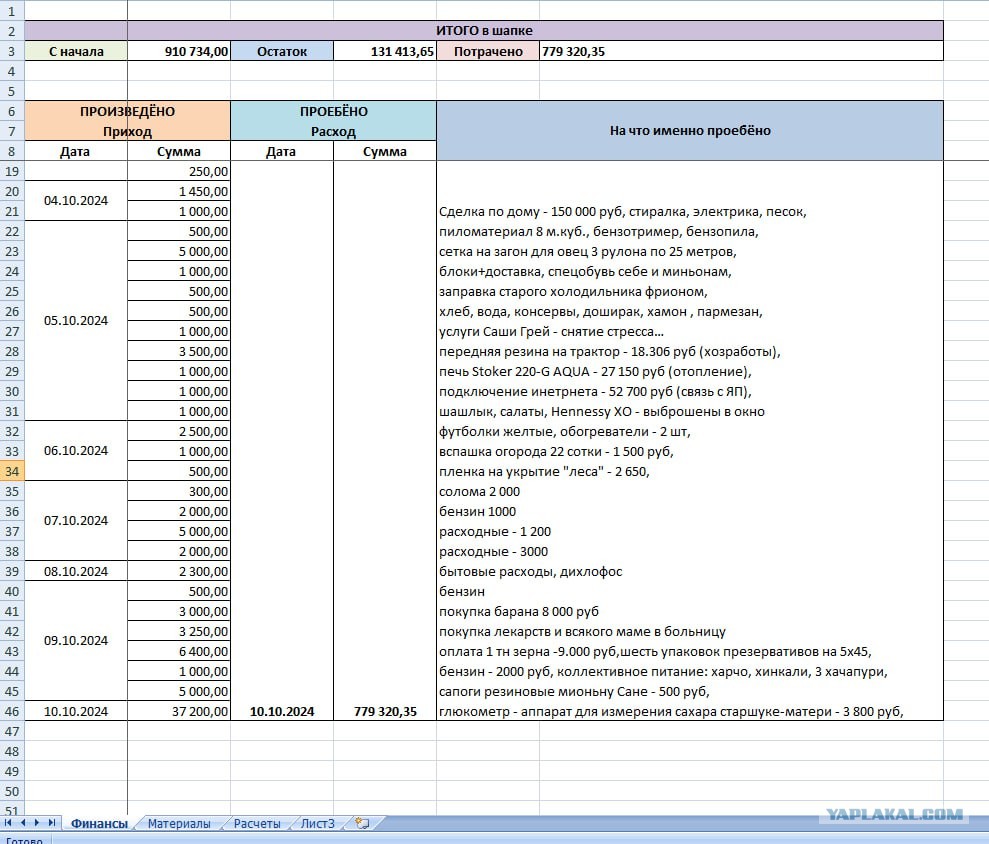Select the highlighted row 34 header
The height and width of the screenshot is (844, 989).
[x=12, y=471]
